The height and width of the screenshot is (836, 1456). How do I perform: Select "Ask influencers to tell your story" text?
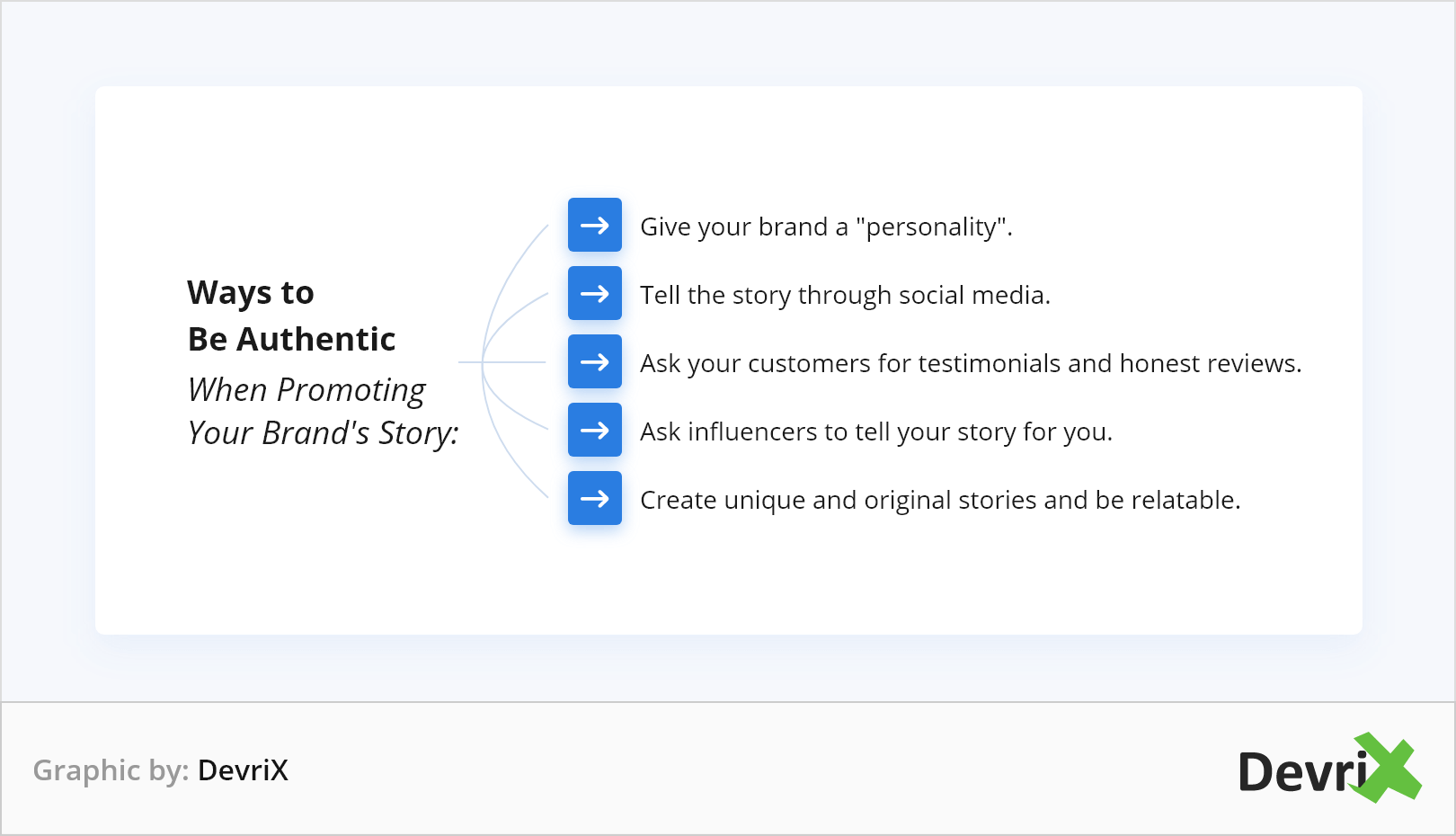875,431
